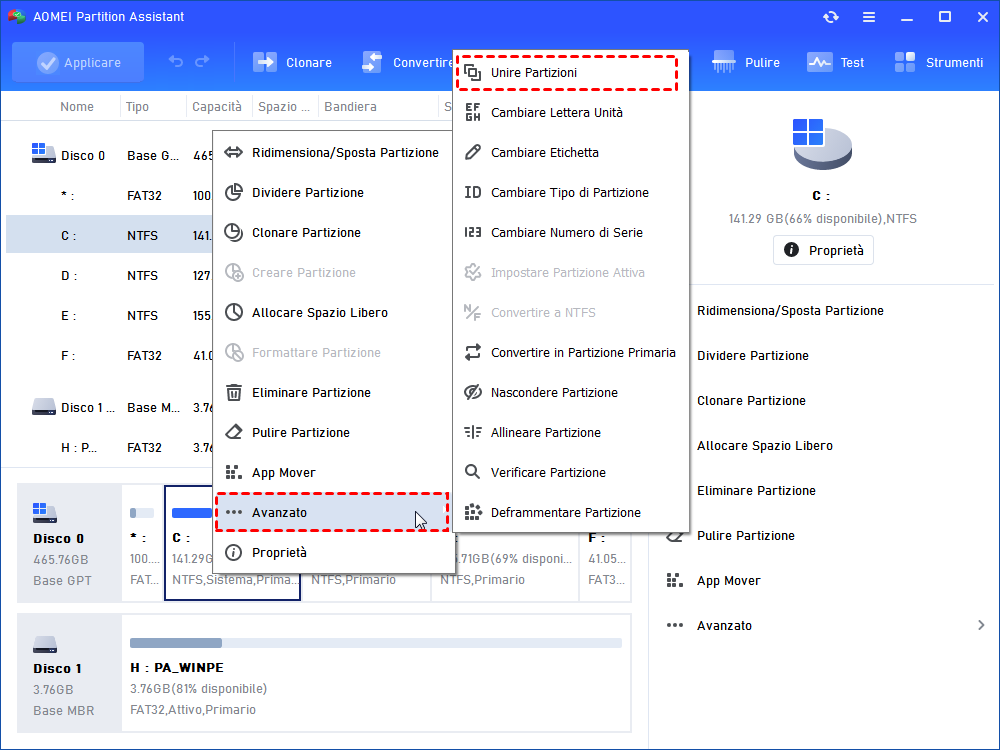The image size is (1000, 750).
Task: Click the drive letter EFGH icon
Action: [x=473, y=113]
